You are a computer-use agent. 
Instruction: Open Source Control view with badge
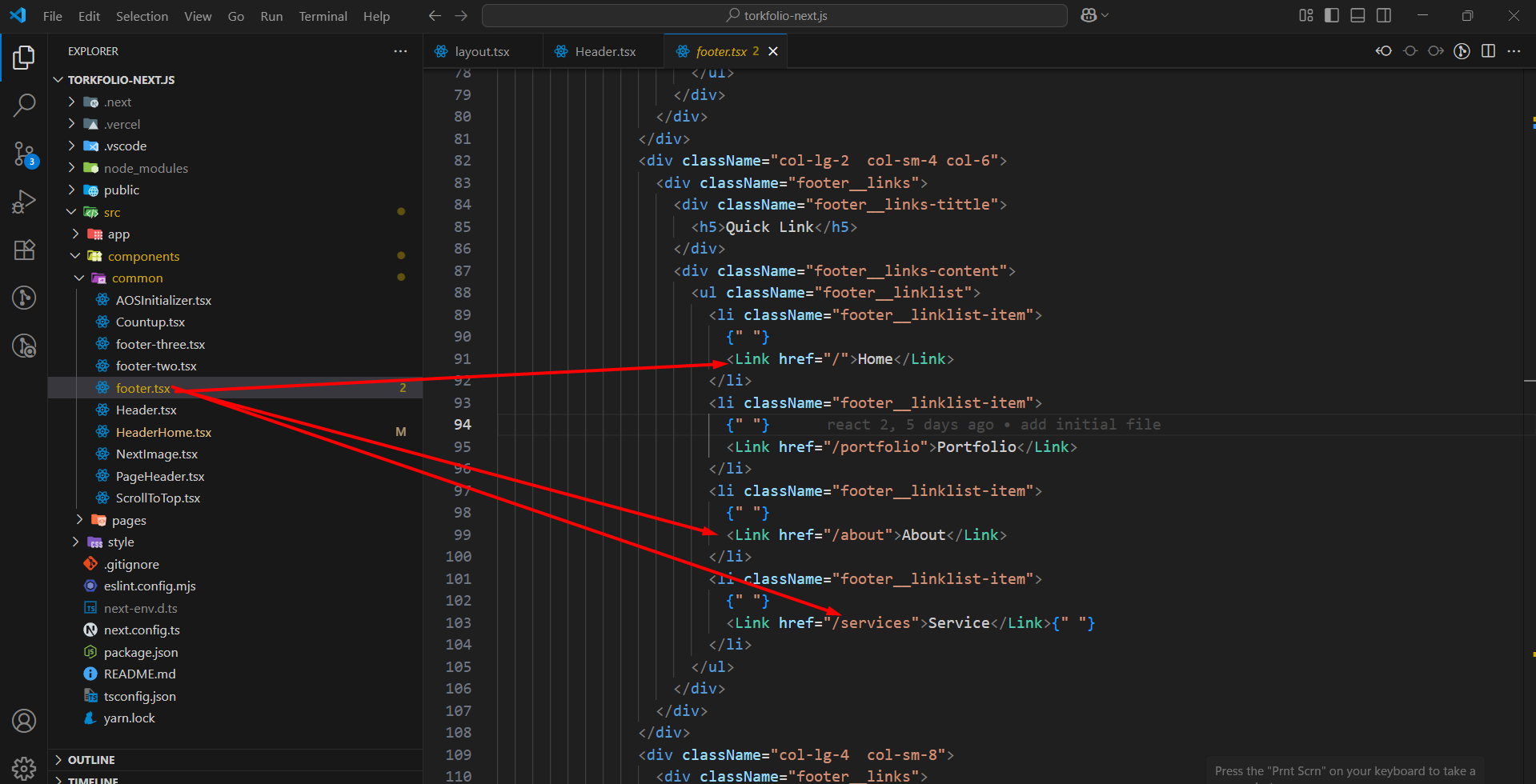pos(24,154)
